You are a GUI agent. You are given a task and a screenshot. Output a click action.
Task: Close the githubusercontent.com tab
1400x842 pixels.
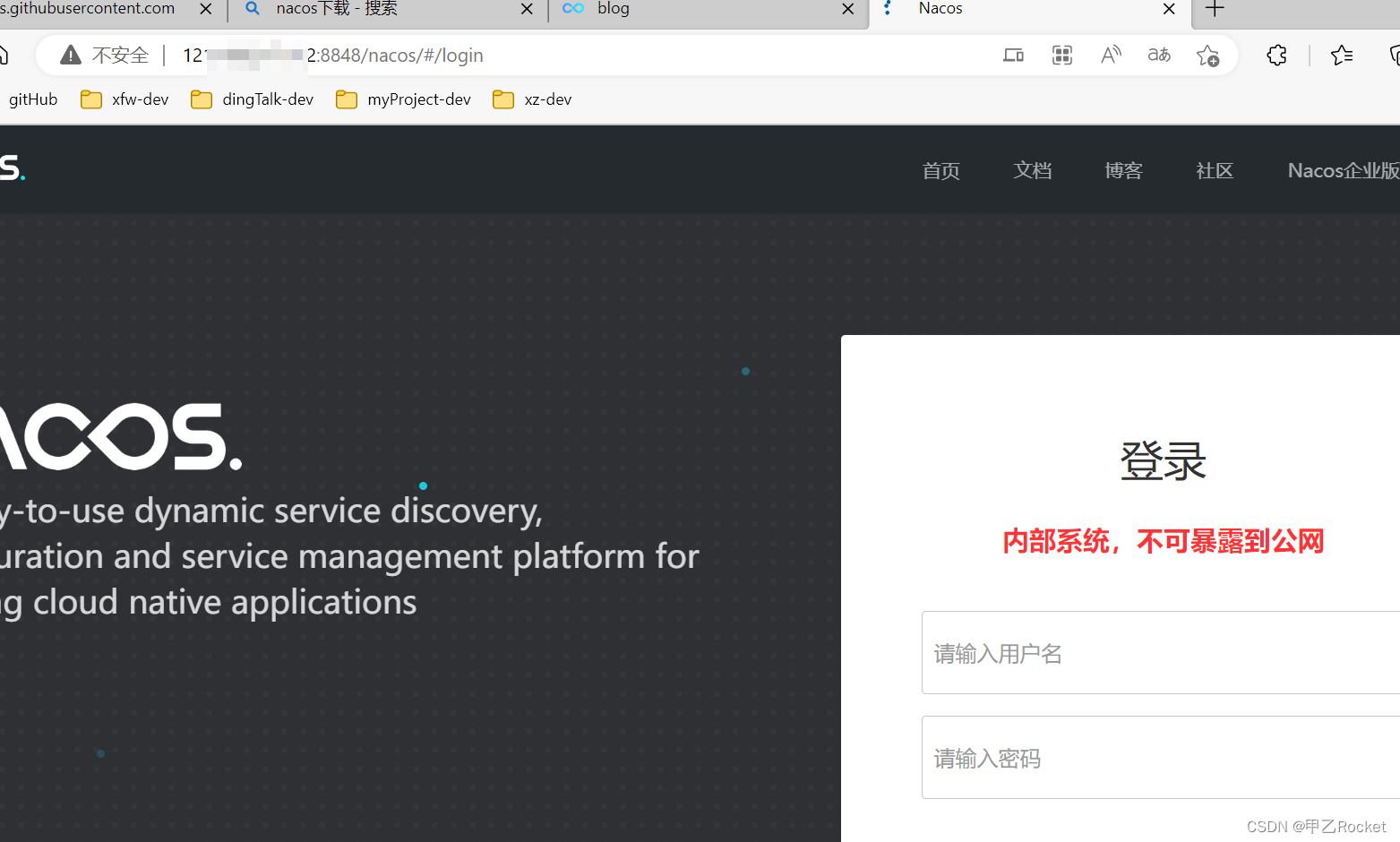pyautogui.click(x=205, y=9)
